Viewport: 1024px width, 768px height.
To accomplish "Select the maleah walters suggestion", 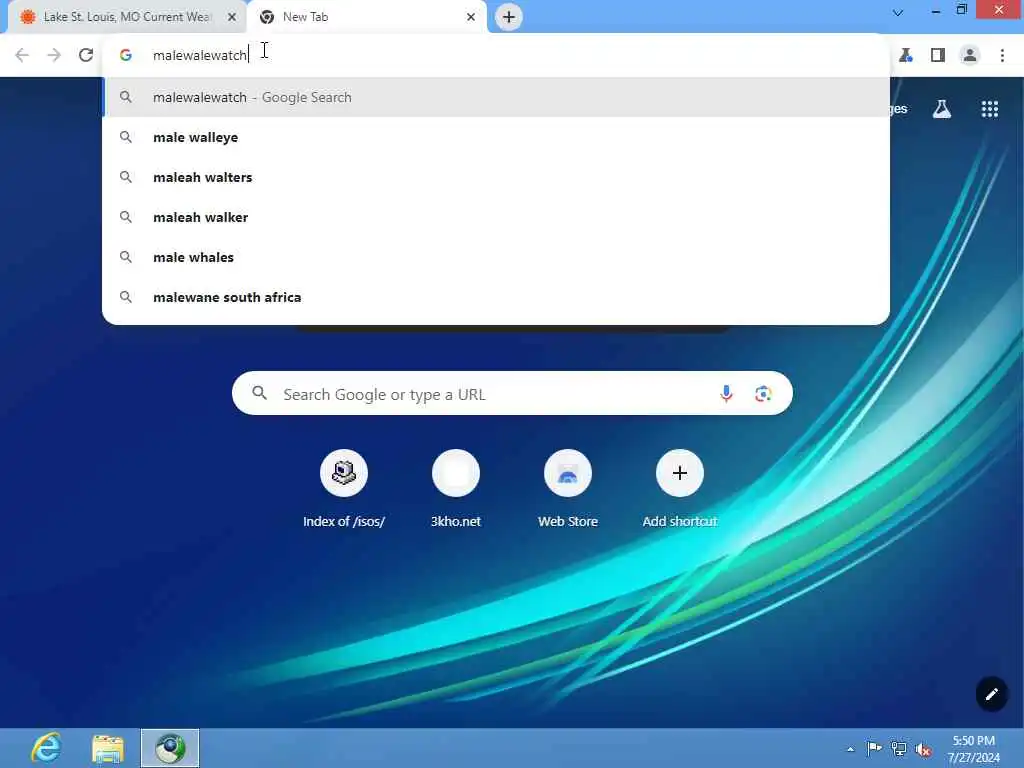I will pyautogui.click(x=496, y=177).
